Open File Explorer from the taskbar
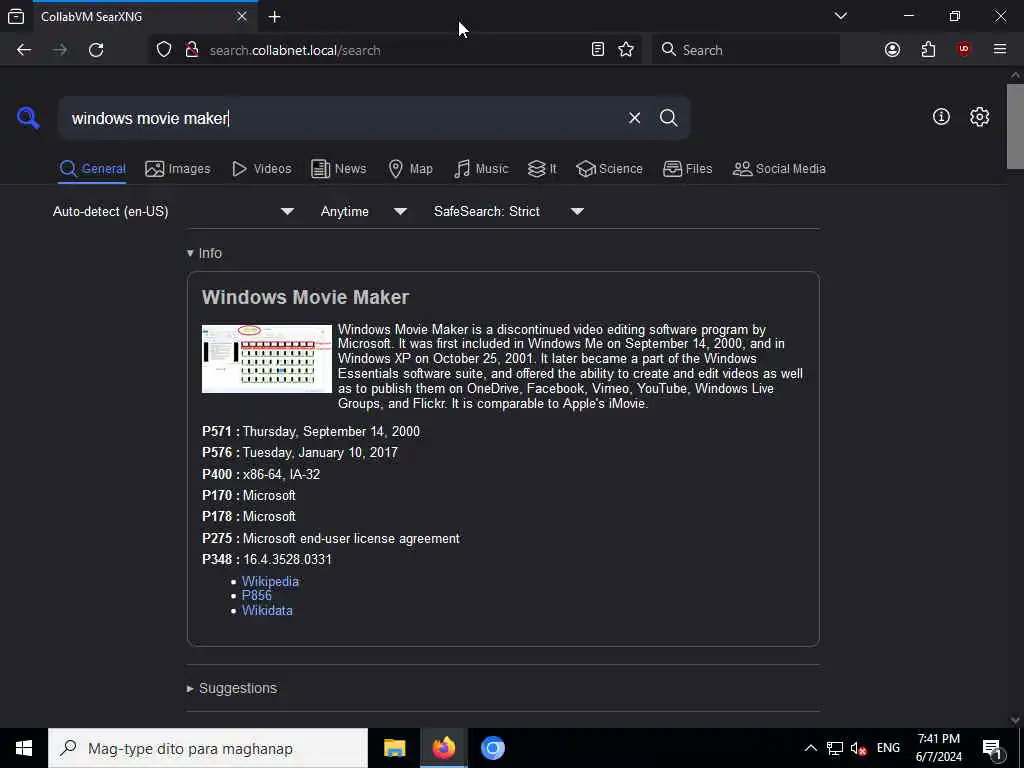The image size is (1024, 768). 394,748
